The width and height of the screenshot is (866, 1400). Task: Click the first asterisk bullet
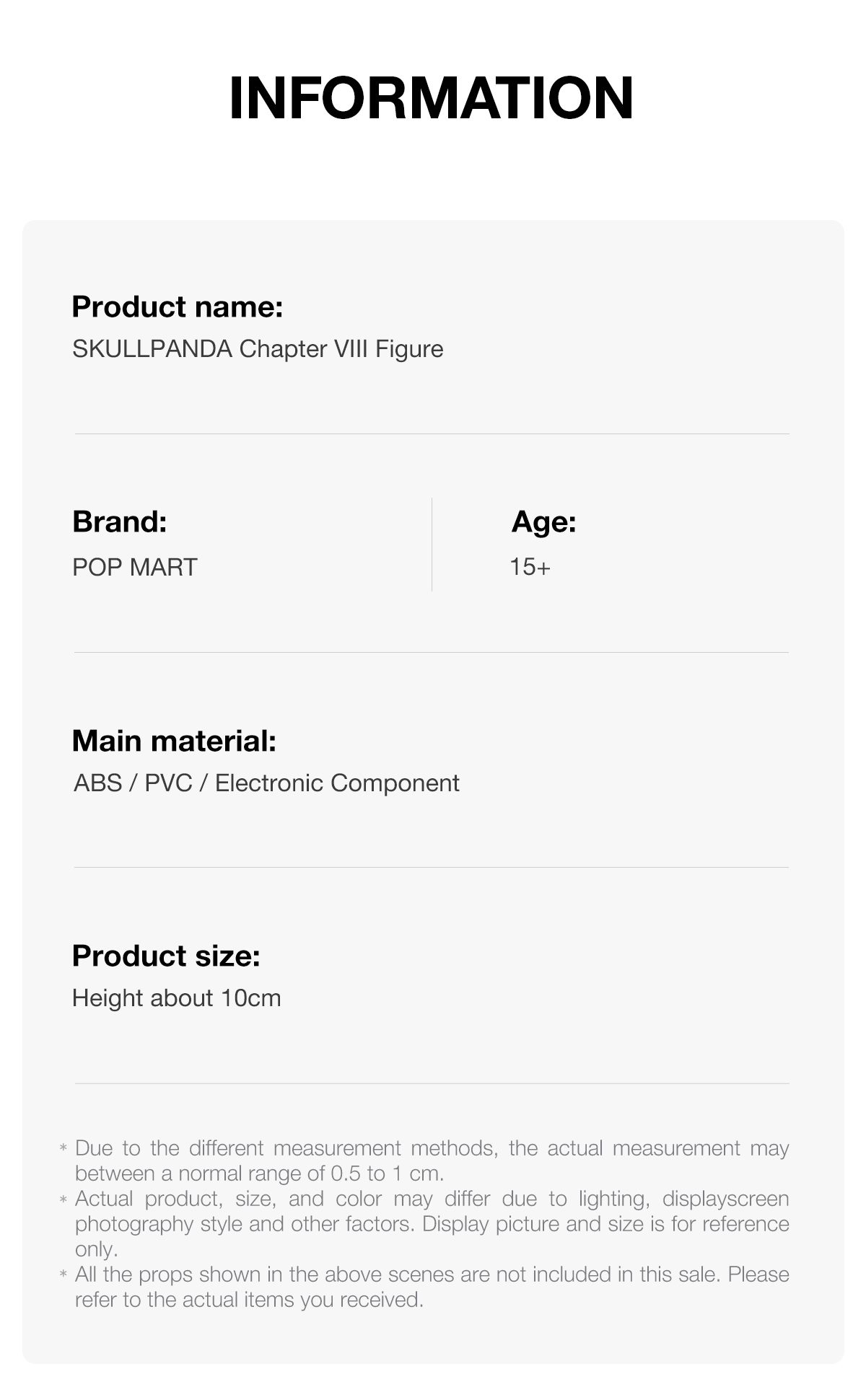64,1148
